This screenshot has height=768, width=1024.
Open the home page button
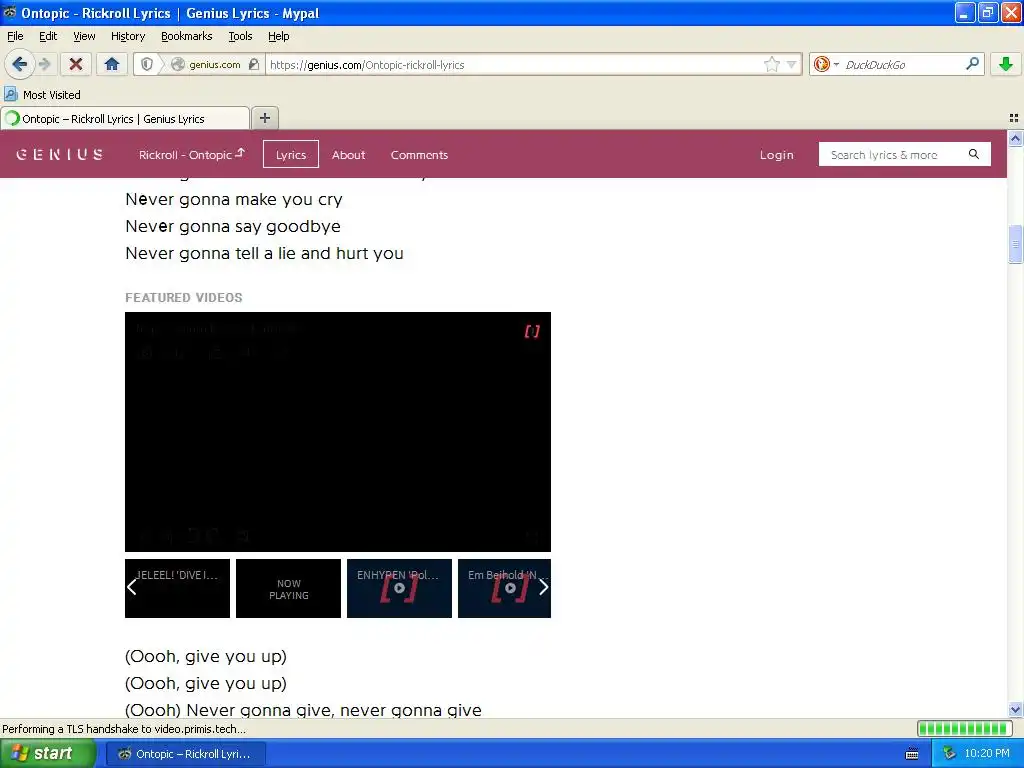coord(112,64)
